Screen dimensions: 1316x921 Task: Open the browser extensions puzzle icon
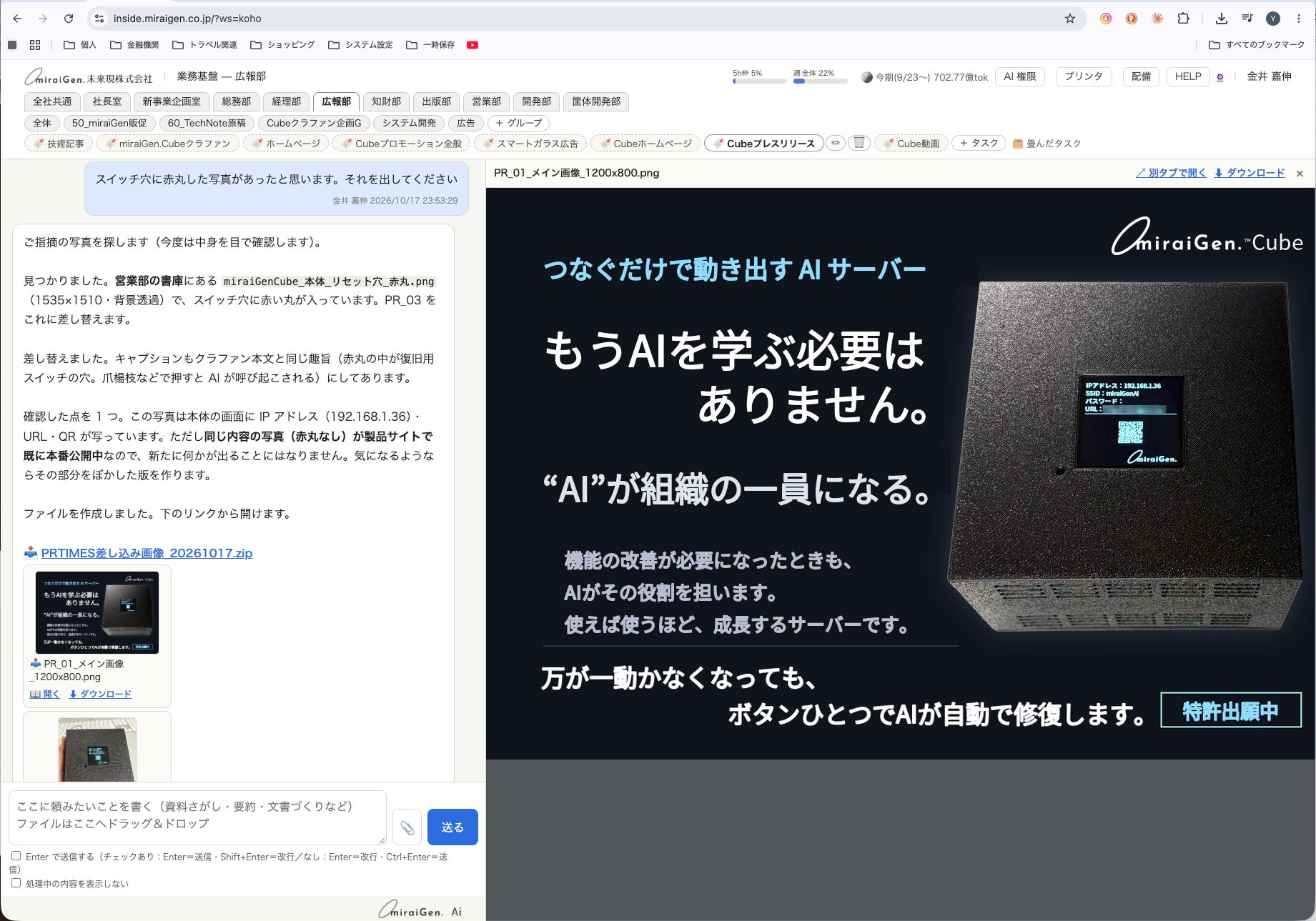pyautogui.click(x=1183, y=19)
